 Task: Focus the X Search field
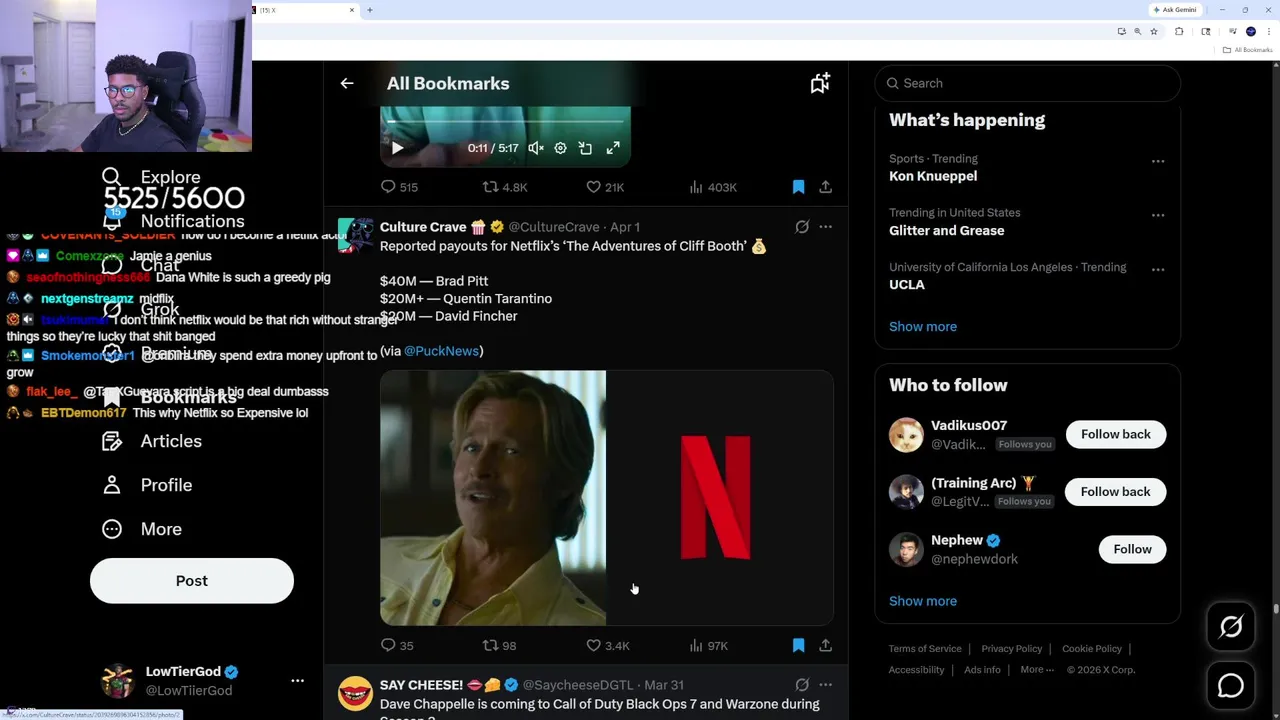click(x=1027, y=83)
